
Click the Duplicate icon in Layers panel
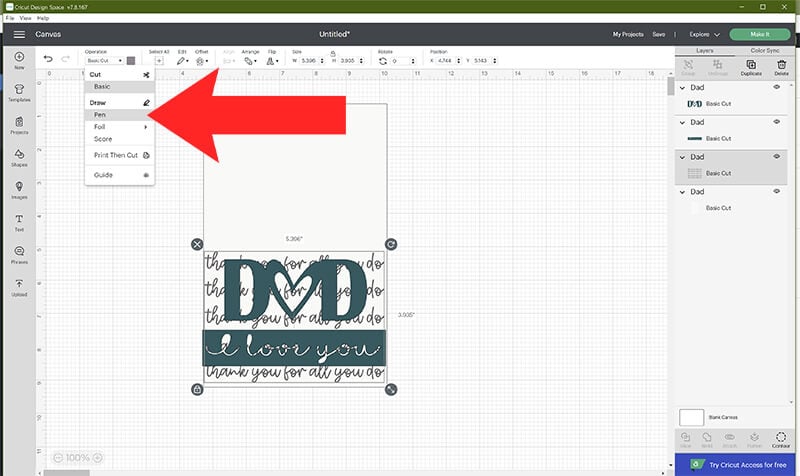click(751, 67)
